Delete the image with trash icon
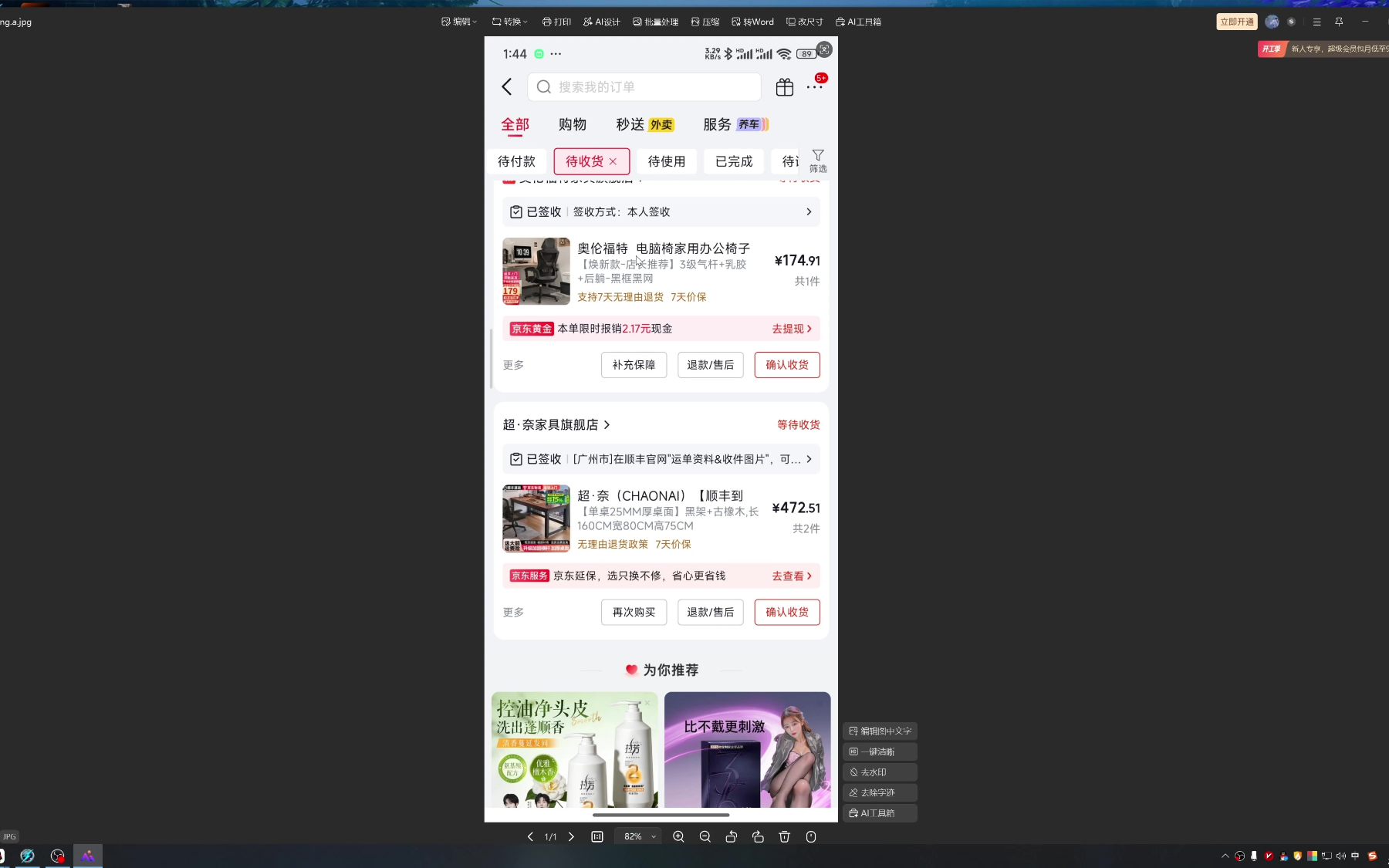 (784, 836)
